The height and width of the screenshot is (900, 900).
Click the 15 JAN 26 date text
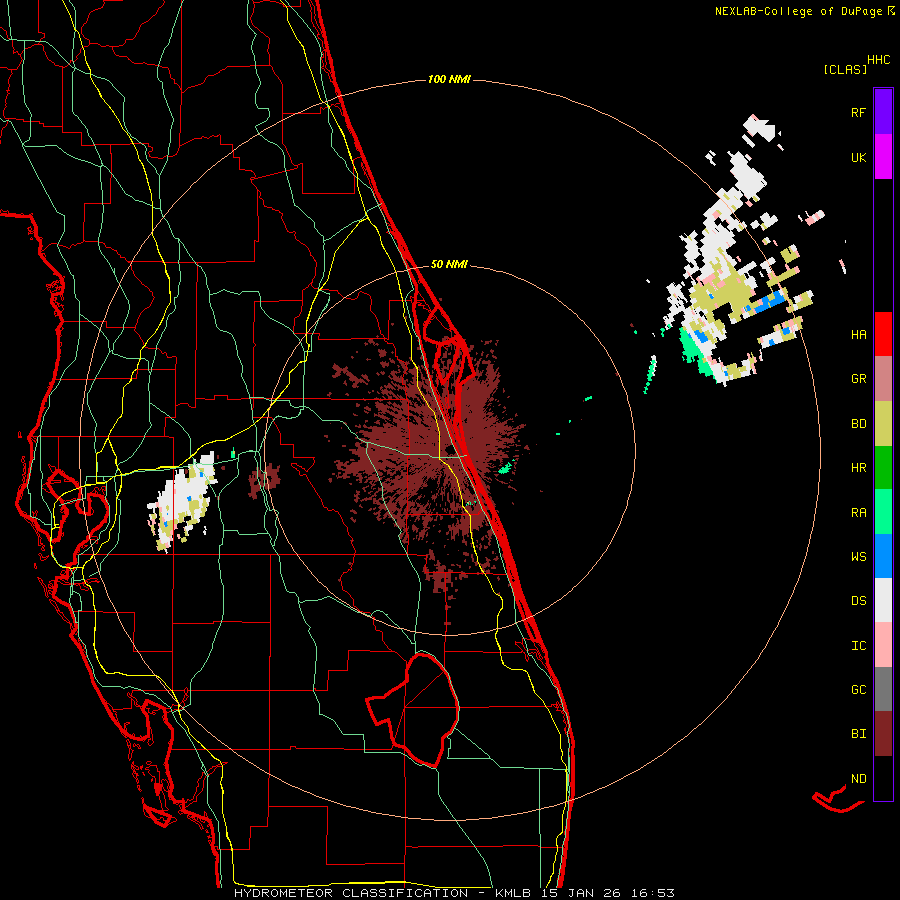pyautogui.click(x=580, y=893)
